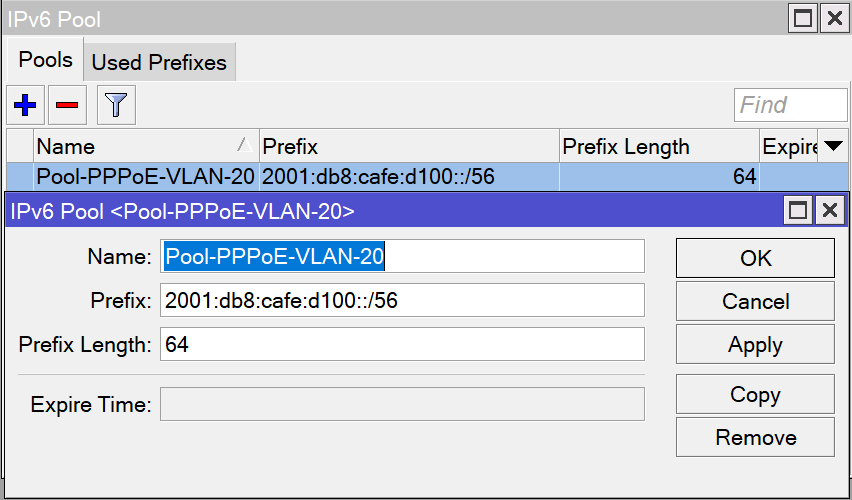Click the Prefix Length input field

tap(402, 344)
